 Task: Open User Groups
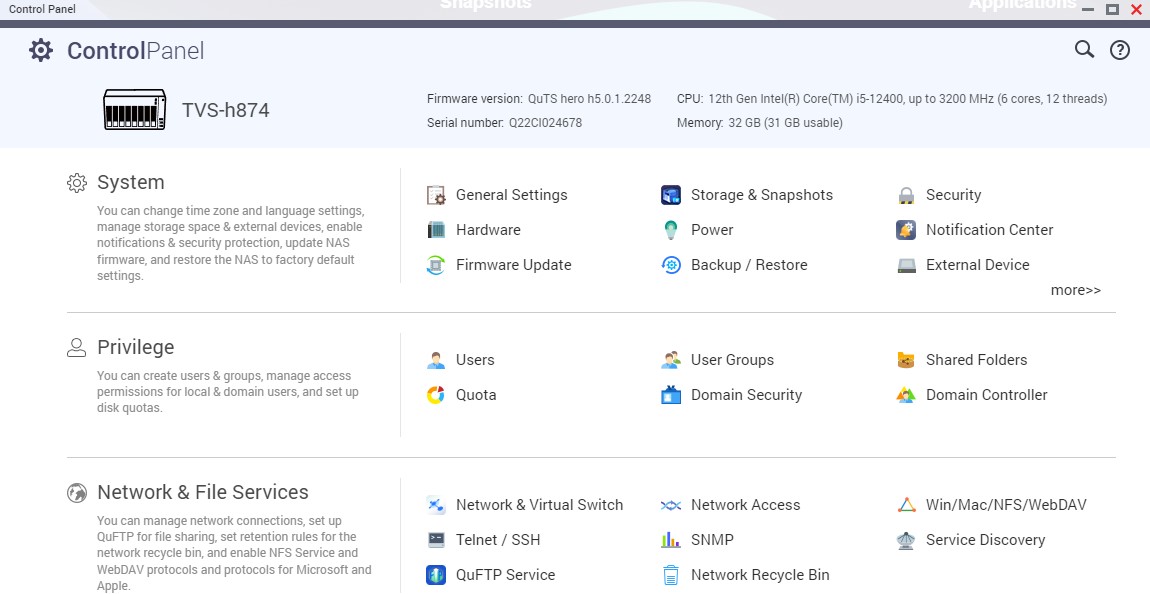click(x=732, y=360)
